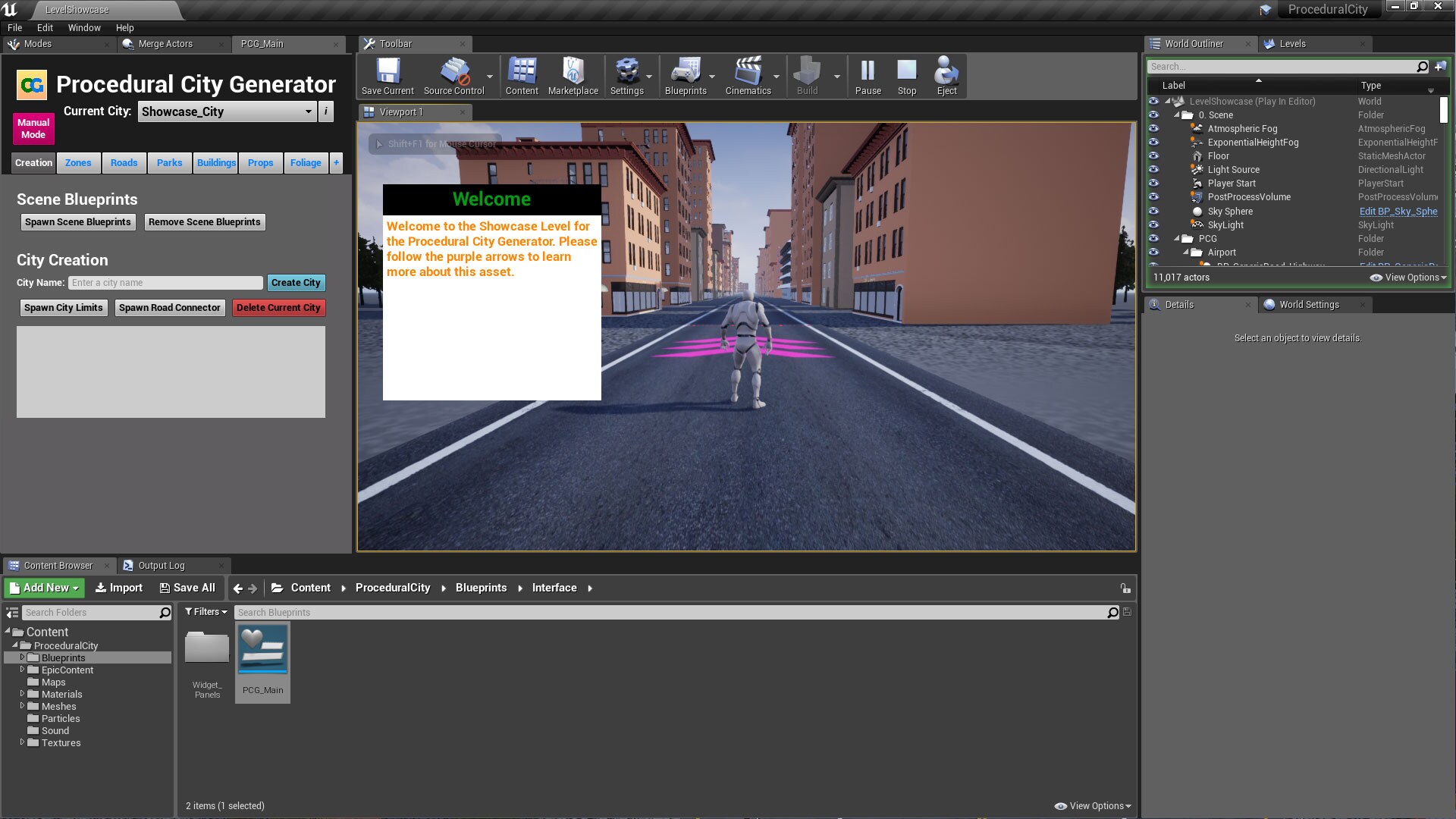Click the city info 'i' icon
Viewport: 1456px width, 819px height.
coord(326,111)
